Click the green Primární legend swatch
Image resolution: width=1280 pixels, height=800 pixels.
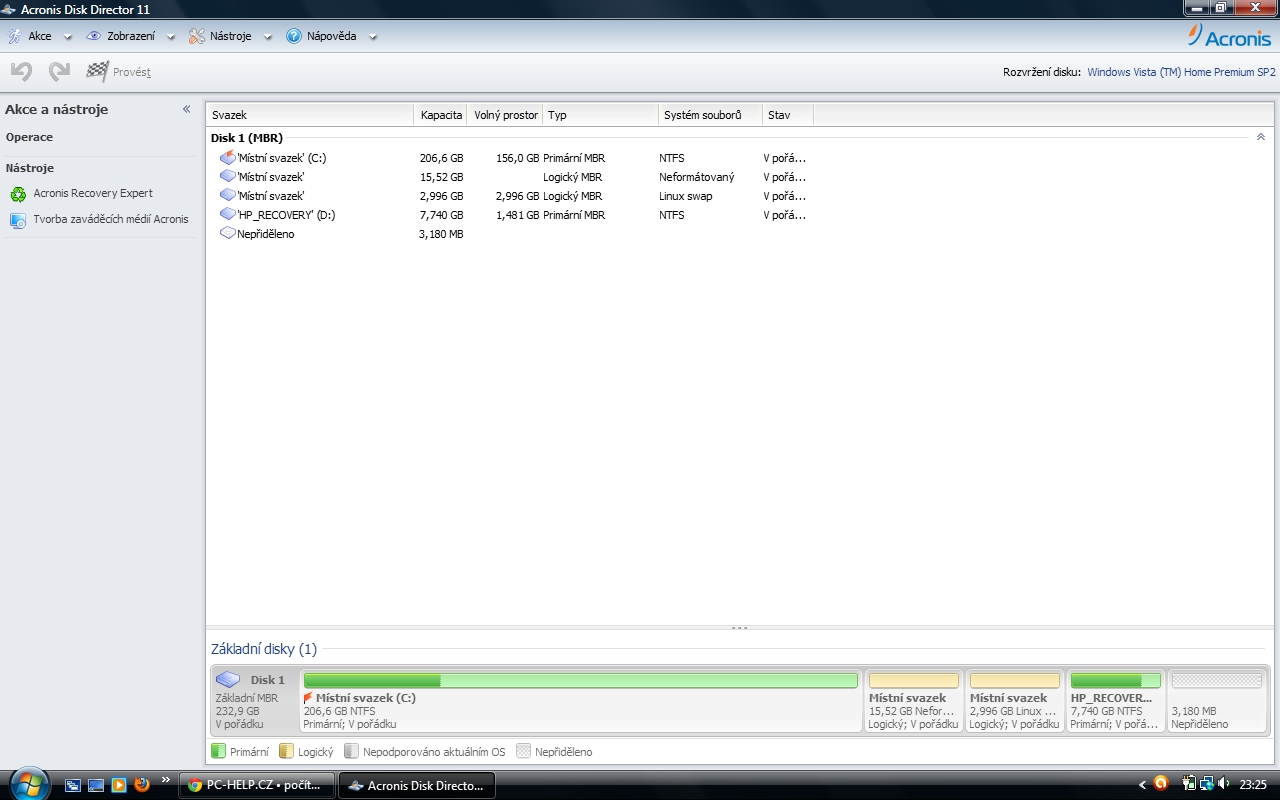coord(218,751)
